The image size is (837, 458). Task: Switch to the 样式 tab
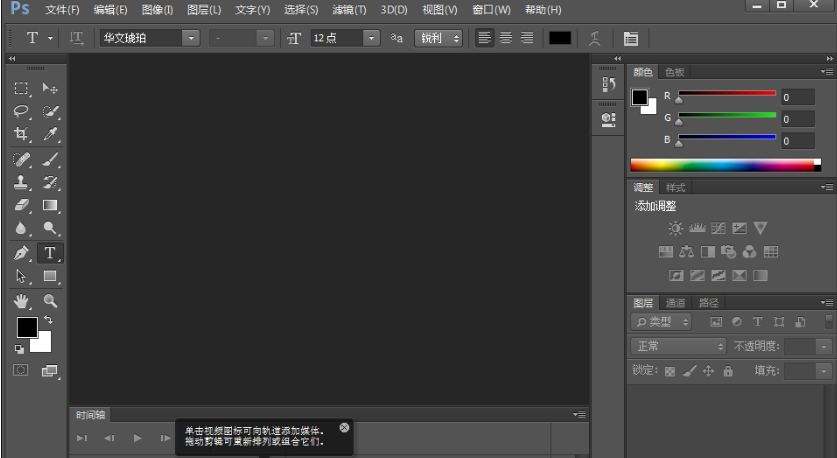675,188
